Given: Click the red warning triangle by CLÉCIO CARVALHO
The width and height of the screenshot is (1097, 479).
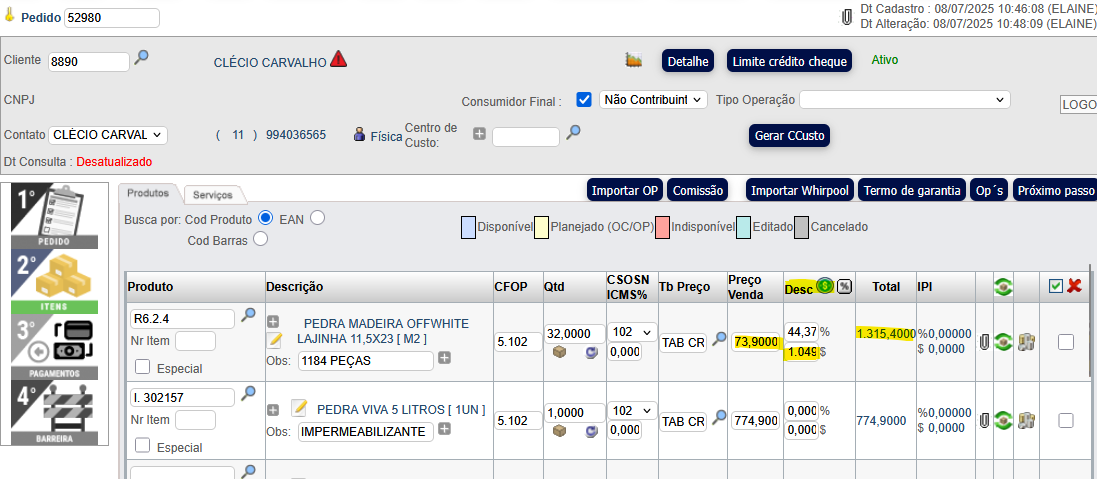Looking at the screenshot, I should (338, 59).
